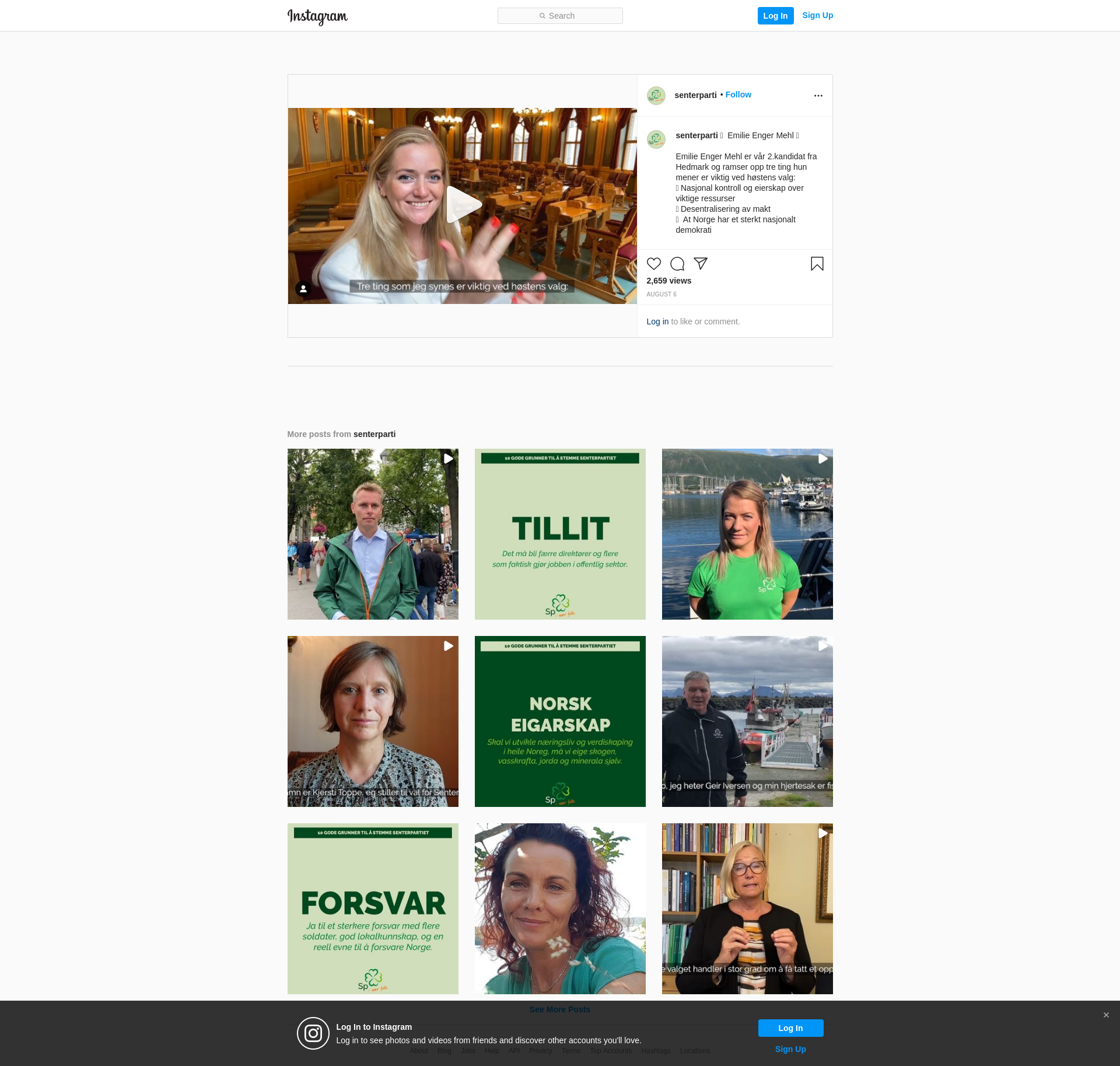The width and height of the screenshot is (1120, 1066).
Task: Click See More Posts link
Action: click(x=560, y=1009)
